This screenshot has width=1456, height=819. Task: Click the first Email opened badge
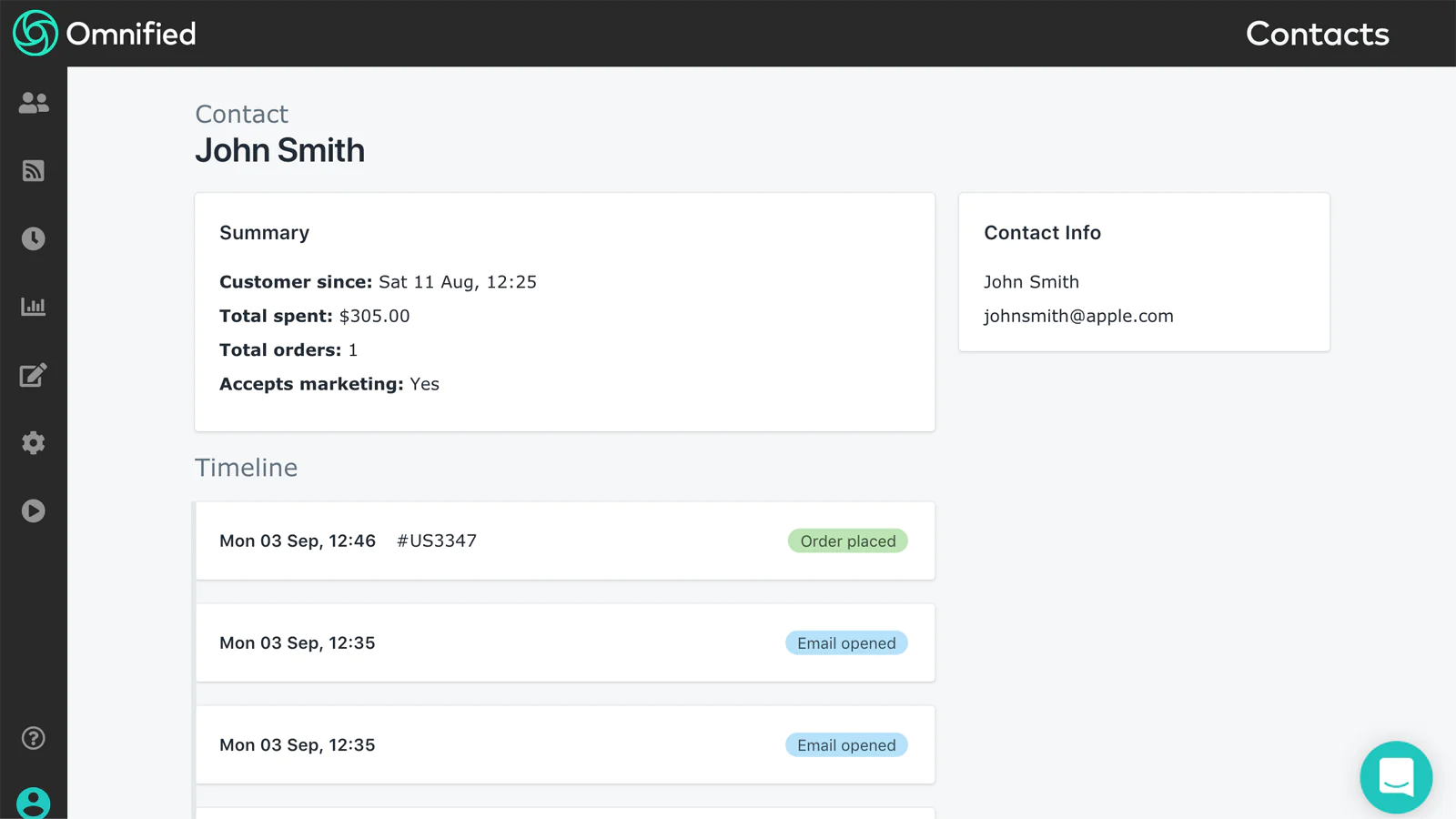click(x=846, y=643)
